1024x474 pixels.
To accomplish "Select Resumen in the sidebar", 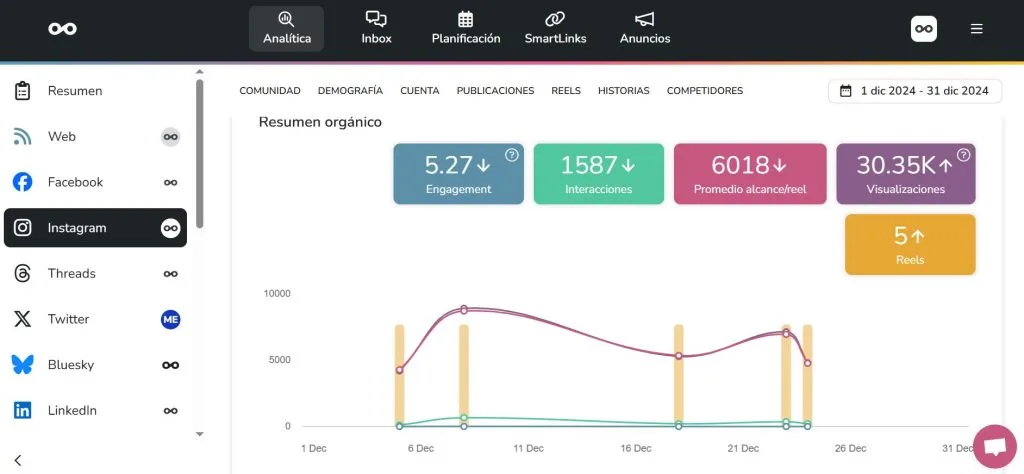I will point(75,91).
